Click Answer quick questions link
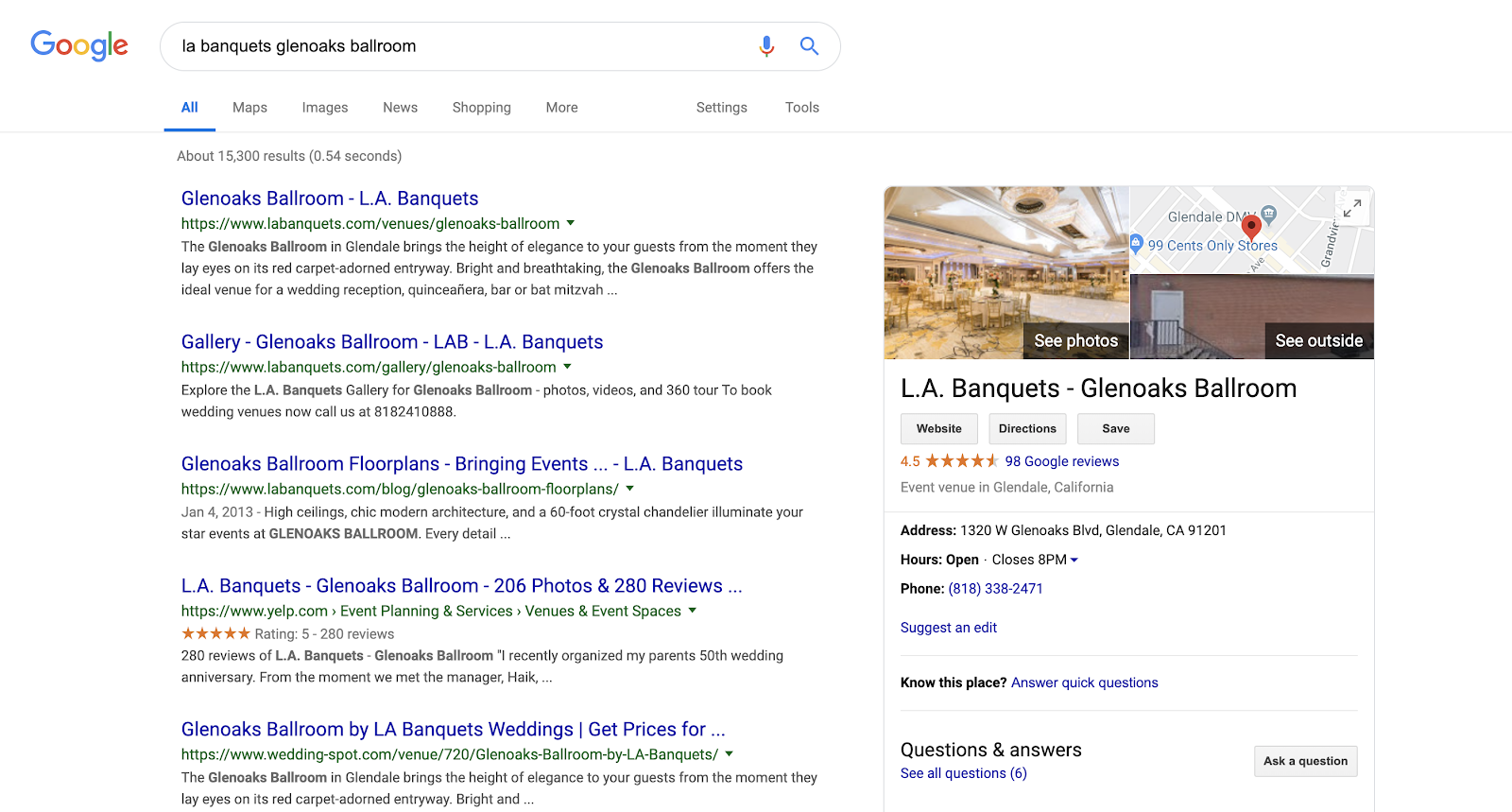The image size is (1512, 812). 1084,682
